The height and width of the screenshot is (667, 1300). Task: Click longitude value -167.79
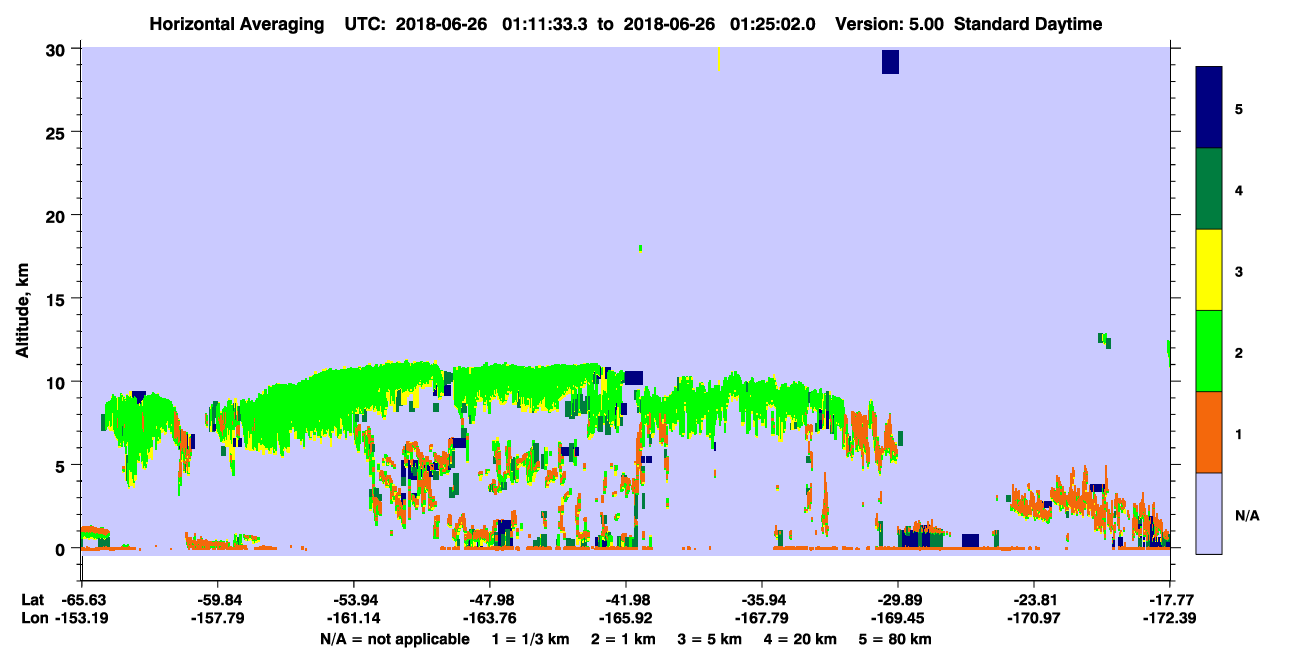click(x=762, y=618)
